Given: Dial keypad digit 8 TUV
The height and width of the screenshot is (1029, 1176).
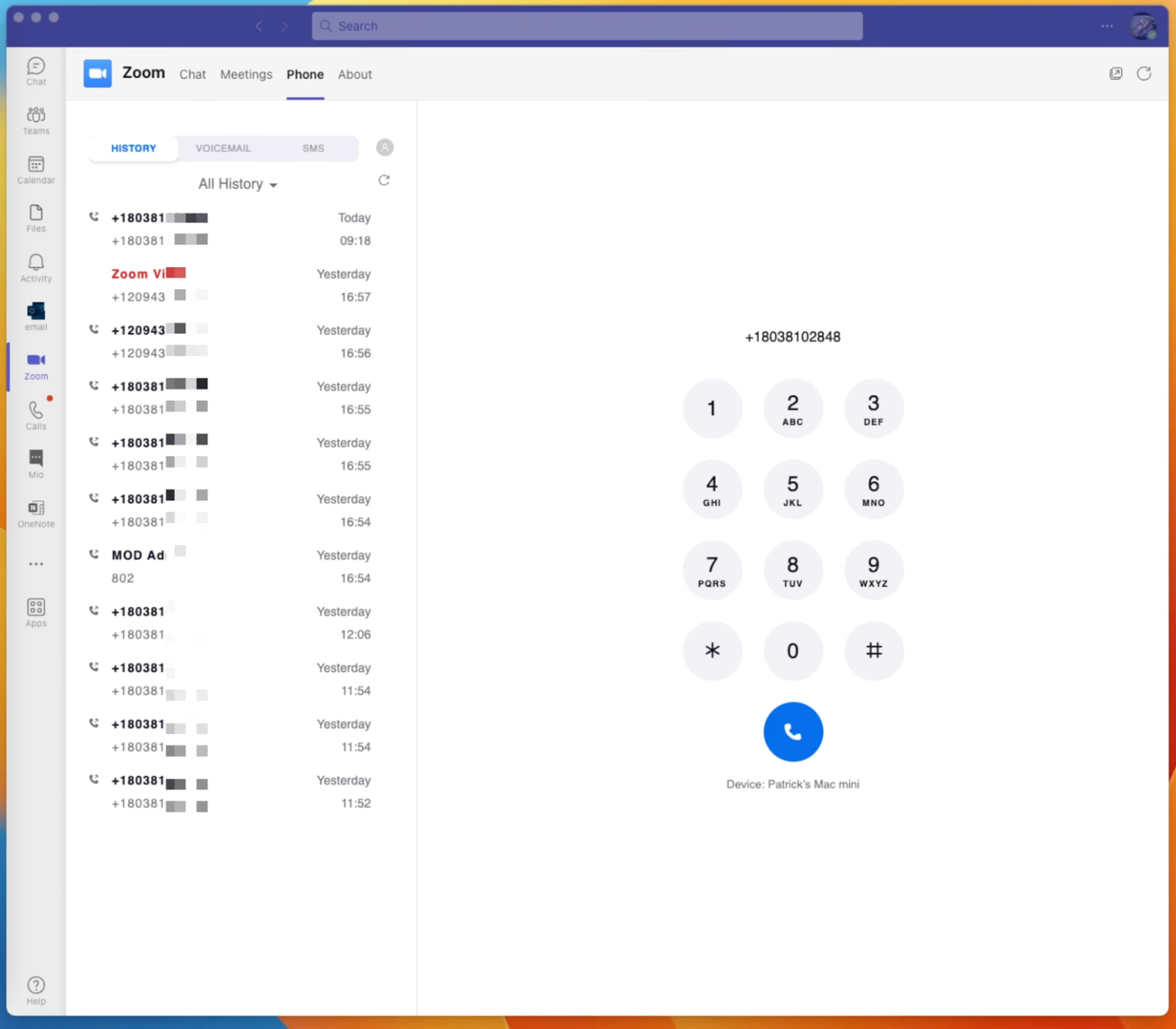Looking at the screenshot, I should 793,570.
